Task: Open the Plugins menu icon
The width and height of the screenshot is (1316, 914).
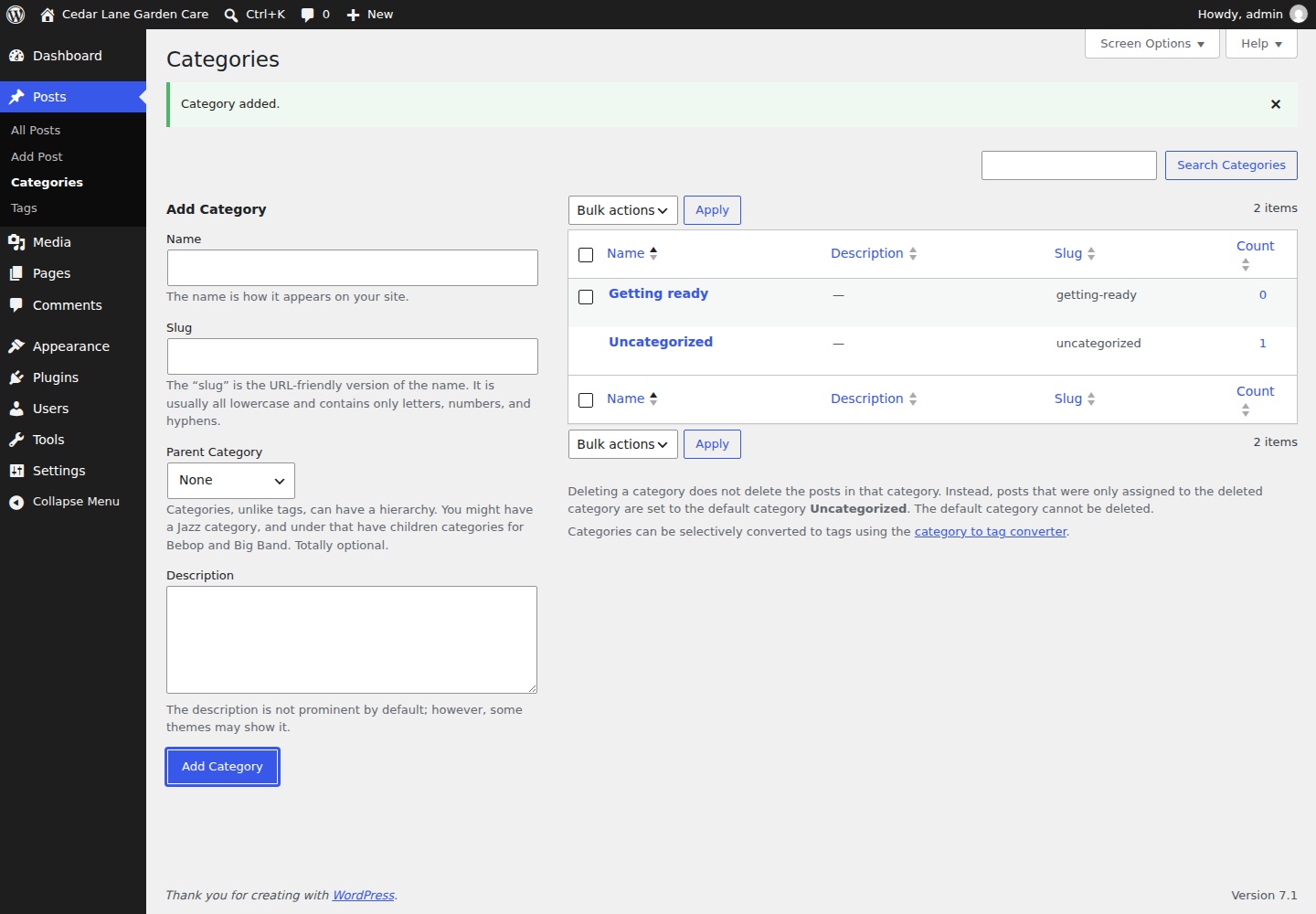Action: click(x=16, y=377)
